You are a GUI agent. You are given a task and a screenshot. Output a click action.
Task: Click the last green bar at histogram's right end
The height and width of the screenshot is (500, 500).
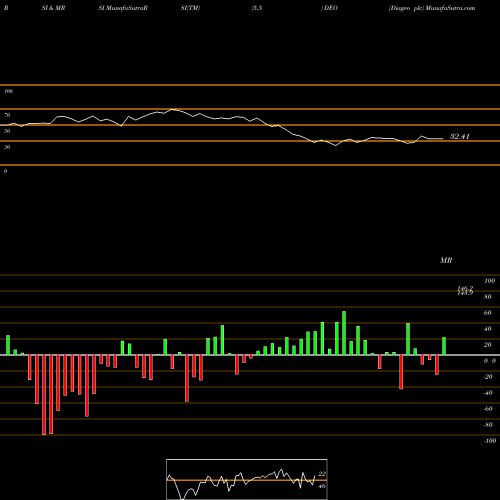(x=444, y=346)
